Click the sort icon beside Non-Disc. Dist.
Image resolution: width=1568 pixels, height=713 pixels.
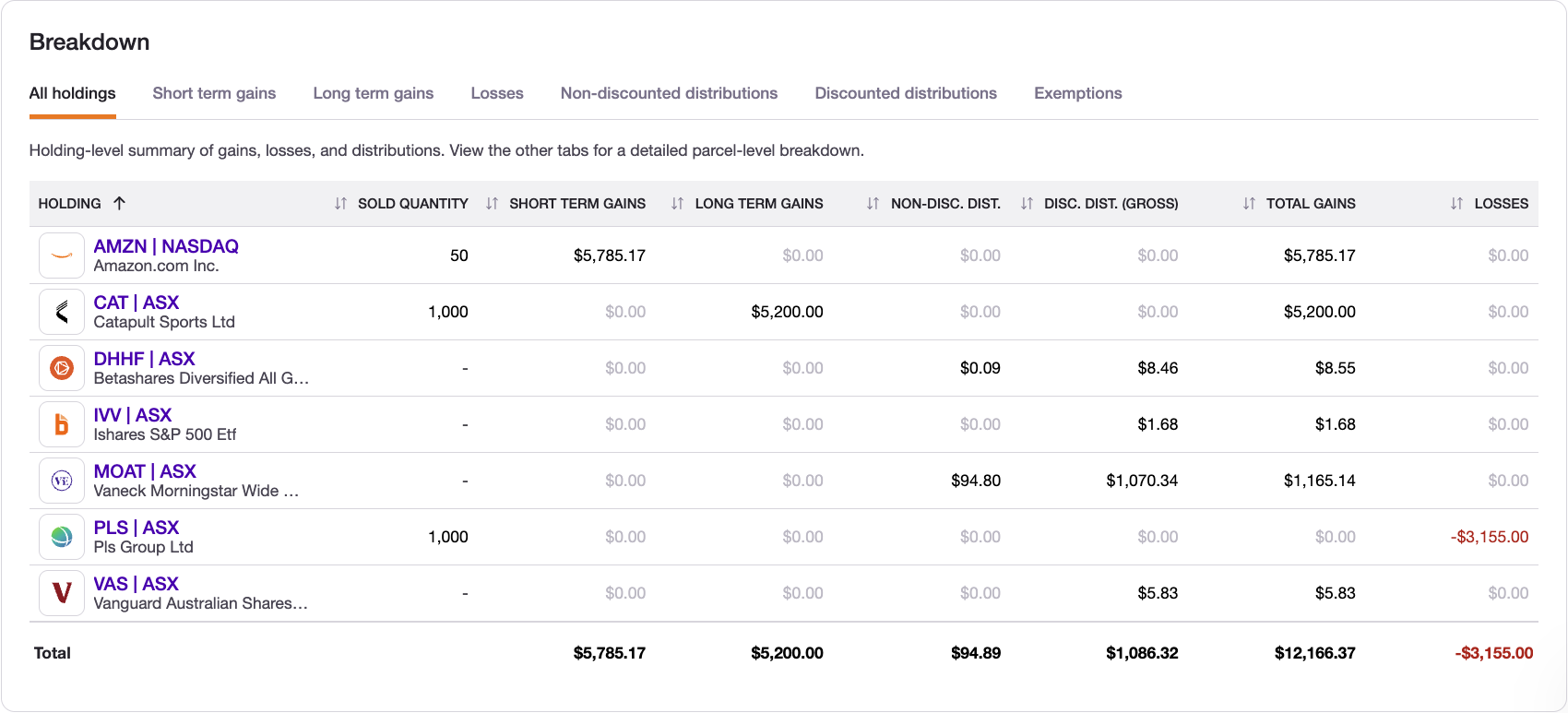coord(873,204)
